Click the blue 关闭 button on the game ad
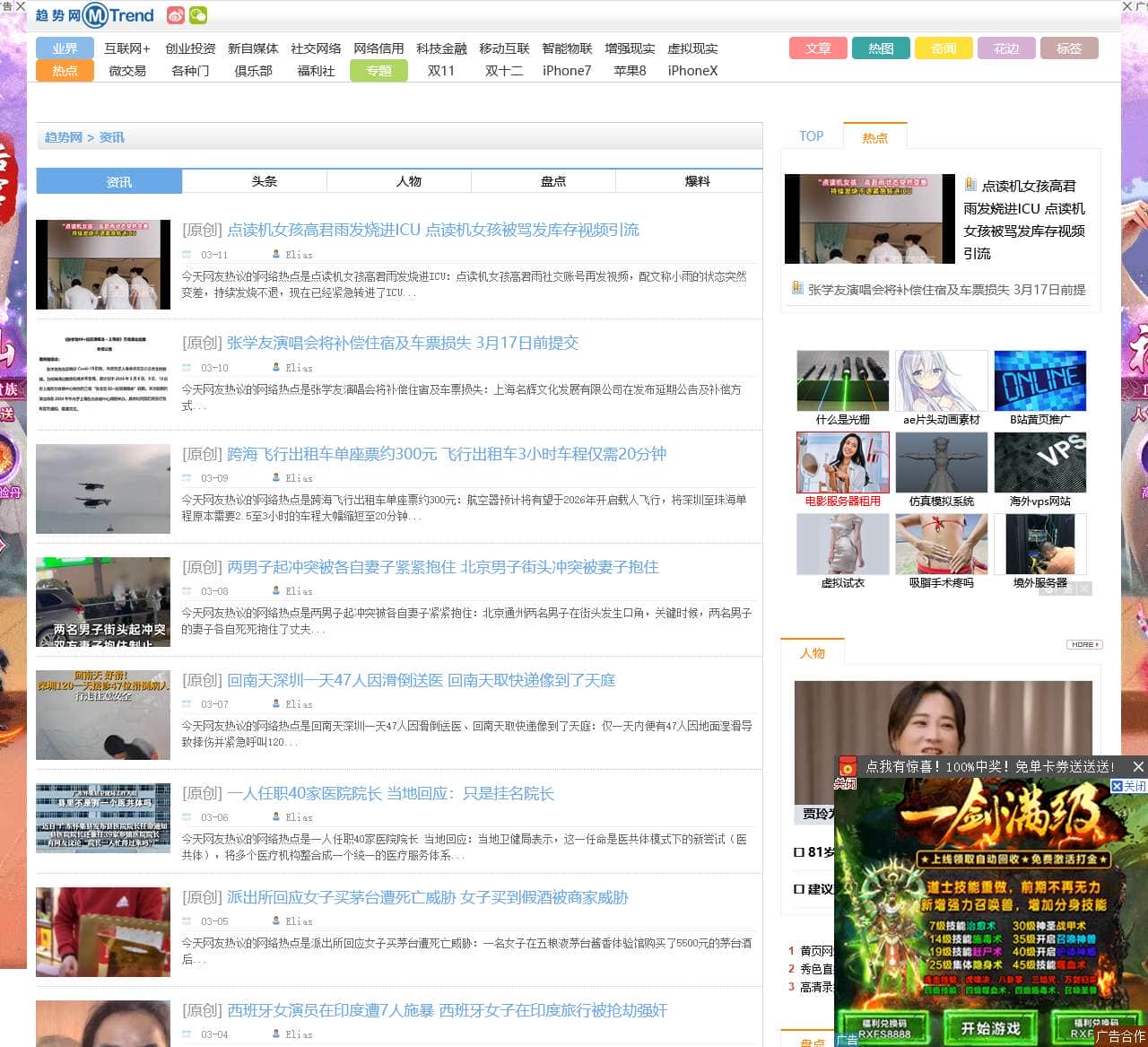The width and height of the screenshot is (1148, 1047). [x=1128, y=786]
